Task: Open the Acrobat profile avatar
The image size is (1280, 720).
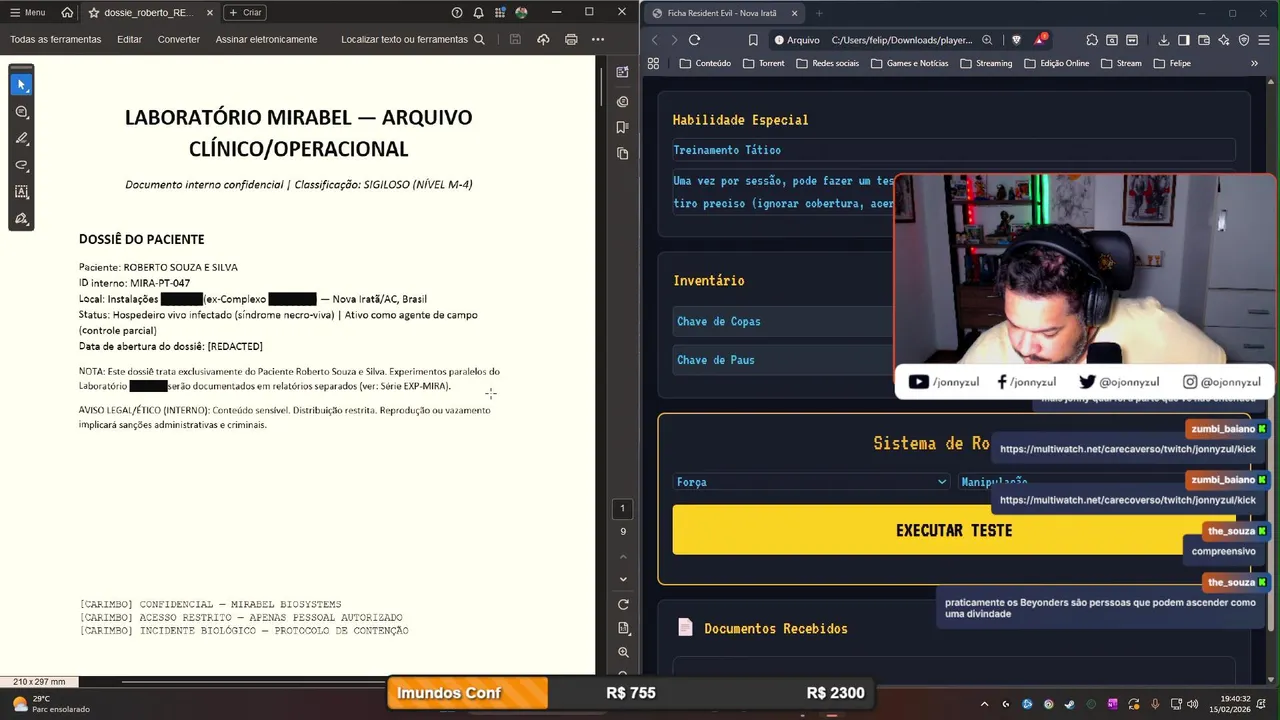Action: coord(521,12)
